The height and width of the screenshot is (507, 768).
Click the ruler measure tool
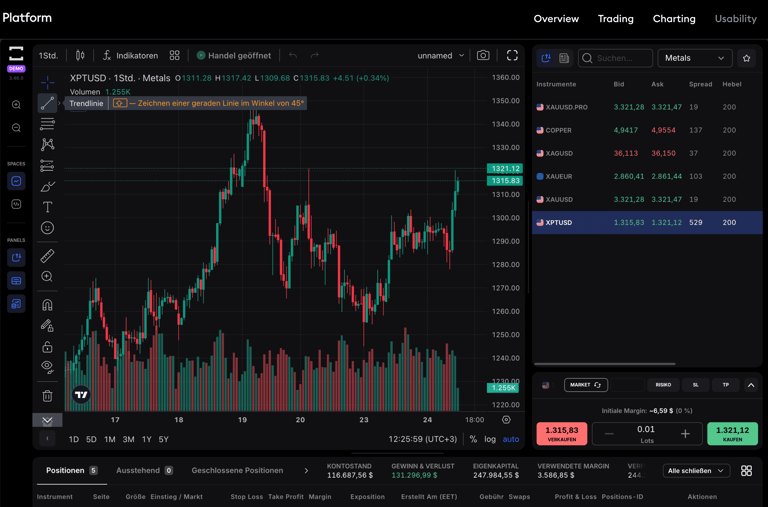47,256
